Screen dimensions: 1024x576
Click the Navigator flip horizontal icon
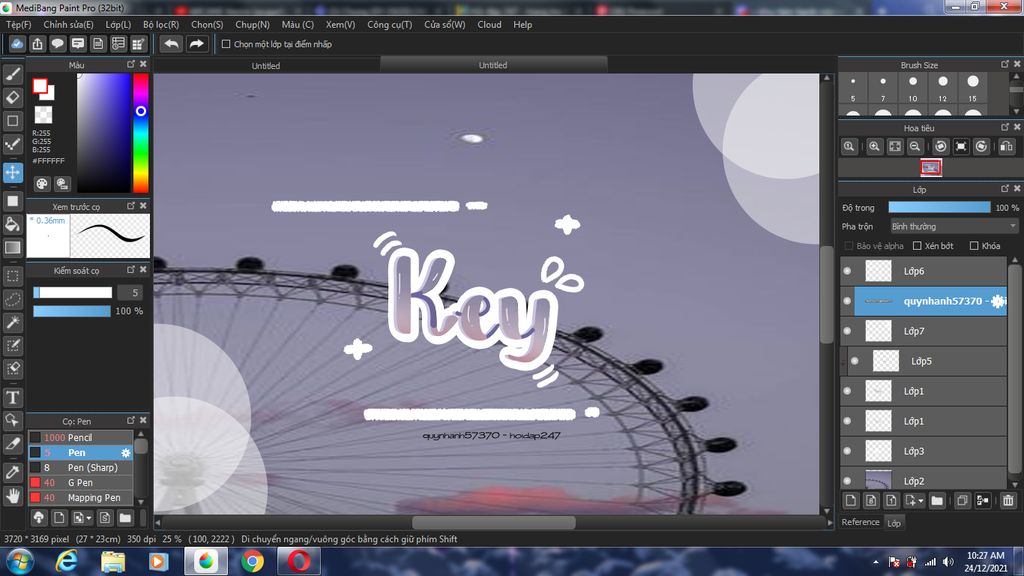pyautogui.click(x=1006, y=146)
